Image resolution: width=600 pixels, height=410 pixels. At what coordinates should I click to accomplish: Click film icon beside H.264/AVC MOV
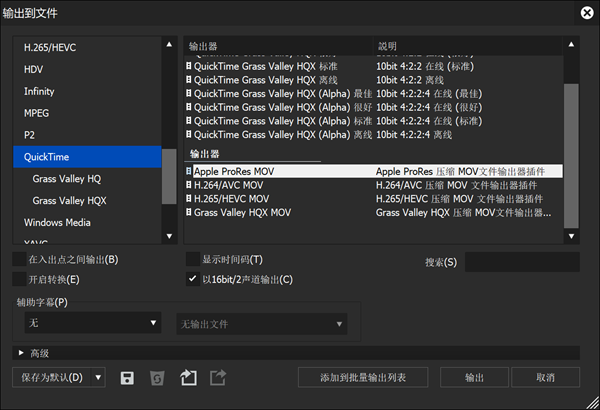pos(189,185)
